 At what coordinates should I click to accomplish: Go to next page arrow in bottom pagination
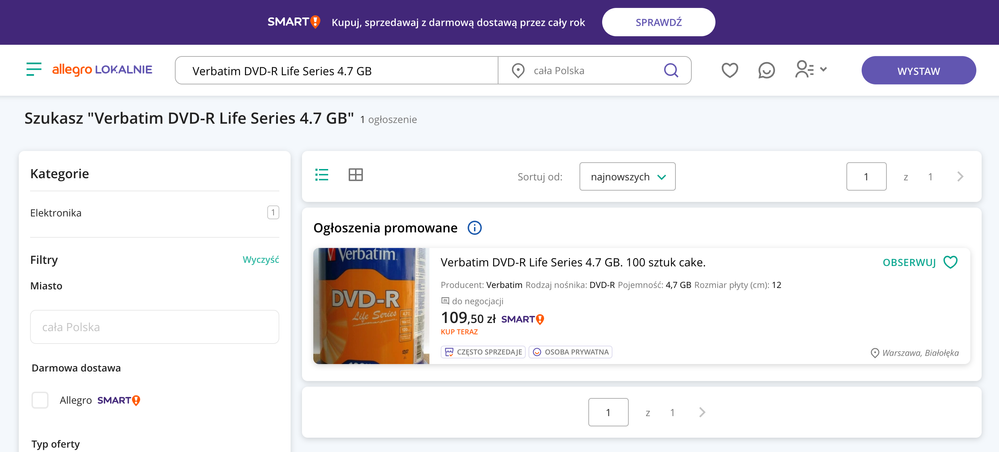click(x=702, y=412)
